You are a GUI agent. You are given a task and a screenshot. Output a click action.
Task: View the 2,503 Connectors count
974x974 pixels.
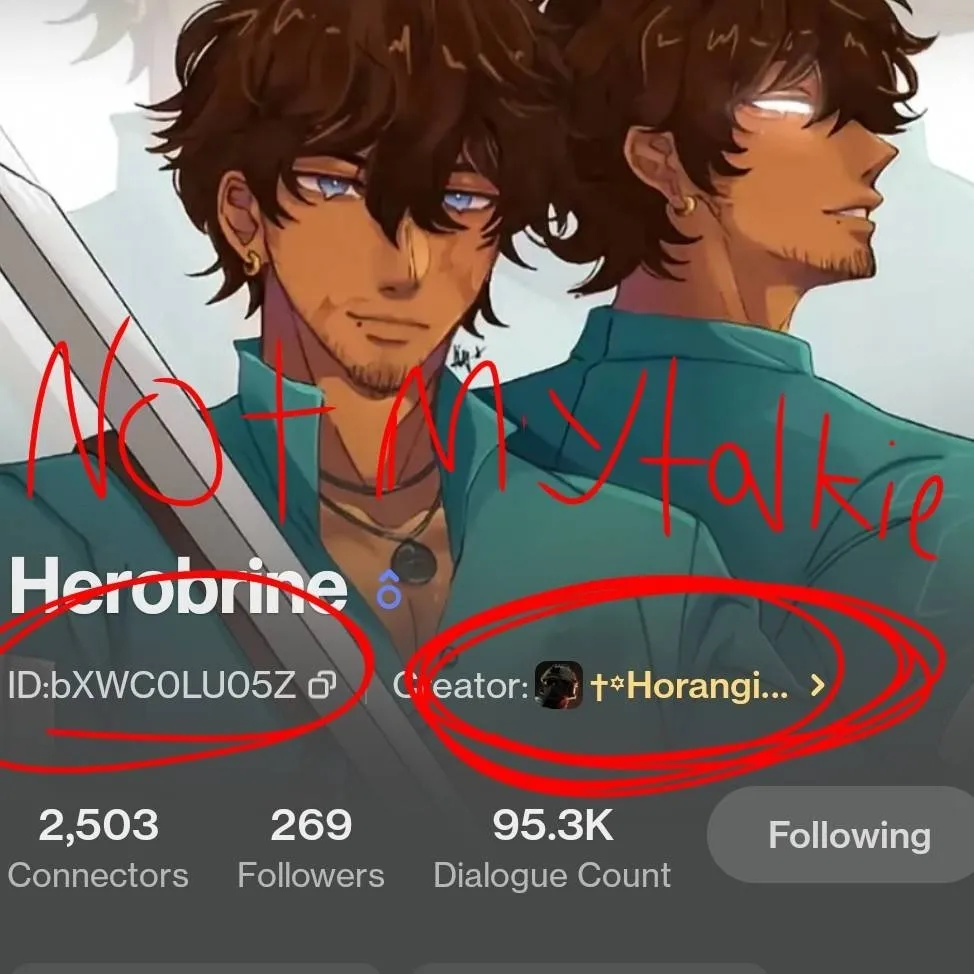click(x=98, y=825)
